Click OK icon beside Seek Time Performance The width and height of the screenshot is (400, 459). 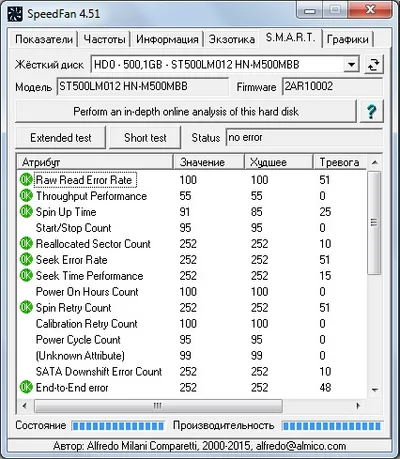26,276
